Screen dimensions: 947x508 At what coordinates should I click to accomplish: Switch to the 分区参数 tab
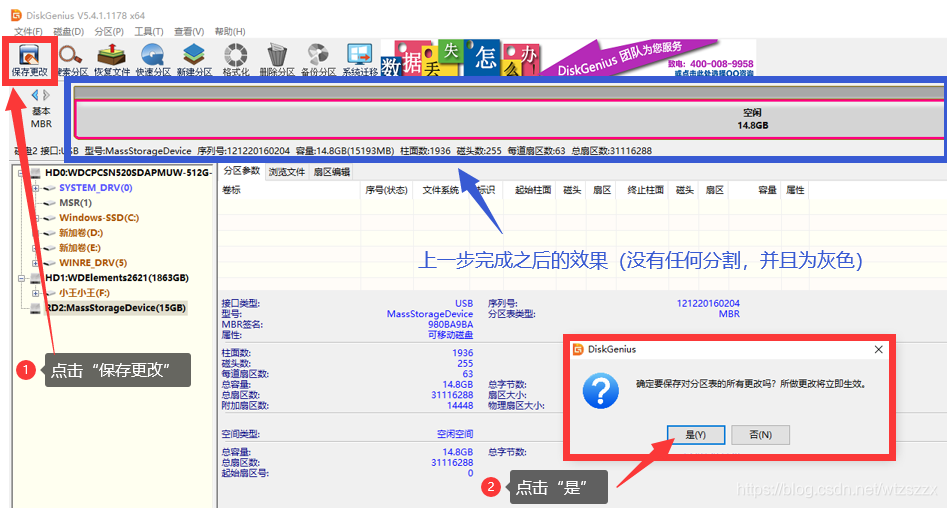click(242, 171)
